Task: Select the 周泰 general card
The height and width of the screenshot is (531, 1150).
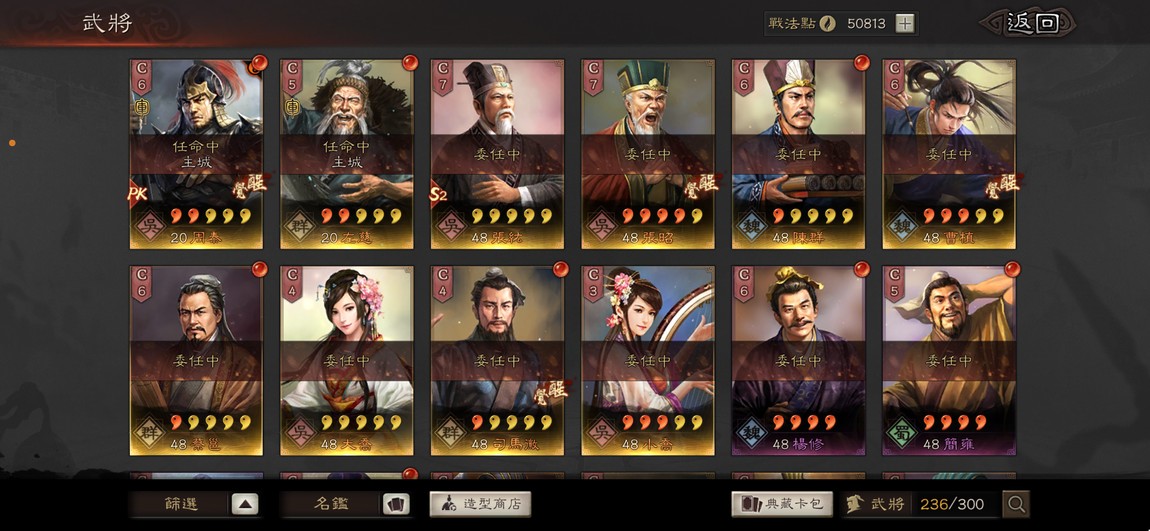Action: pyautogui.click(x=196, y=154)
